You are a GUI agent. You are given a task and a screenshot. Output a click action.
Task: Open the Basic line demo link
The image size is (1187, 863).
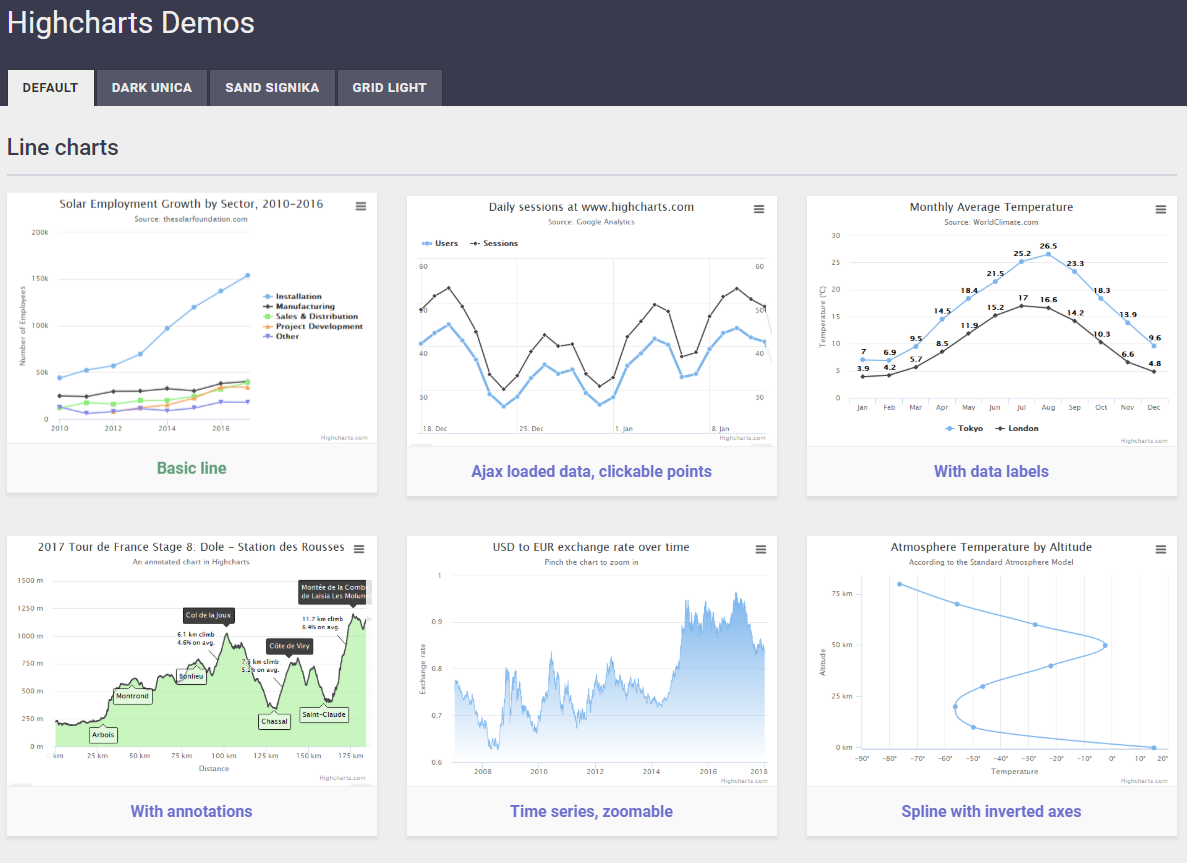pyautogui.click(x=192, y=468)
